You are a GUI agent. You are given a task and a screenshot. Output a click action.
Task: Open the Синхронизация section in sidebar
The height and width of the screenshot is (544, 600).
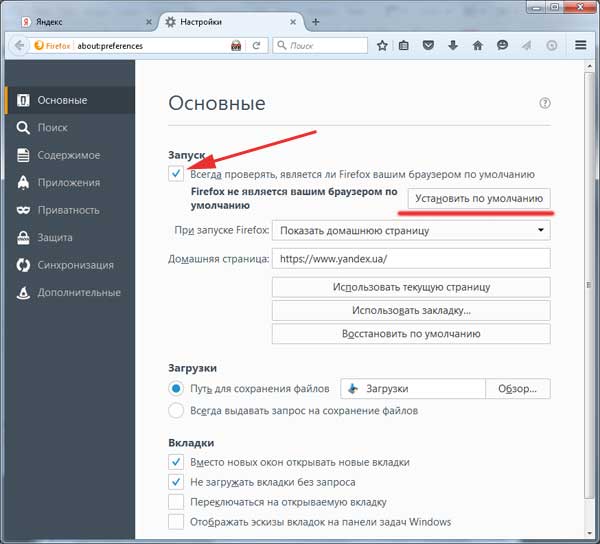[75, 265]
